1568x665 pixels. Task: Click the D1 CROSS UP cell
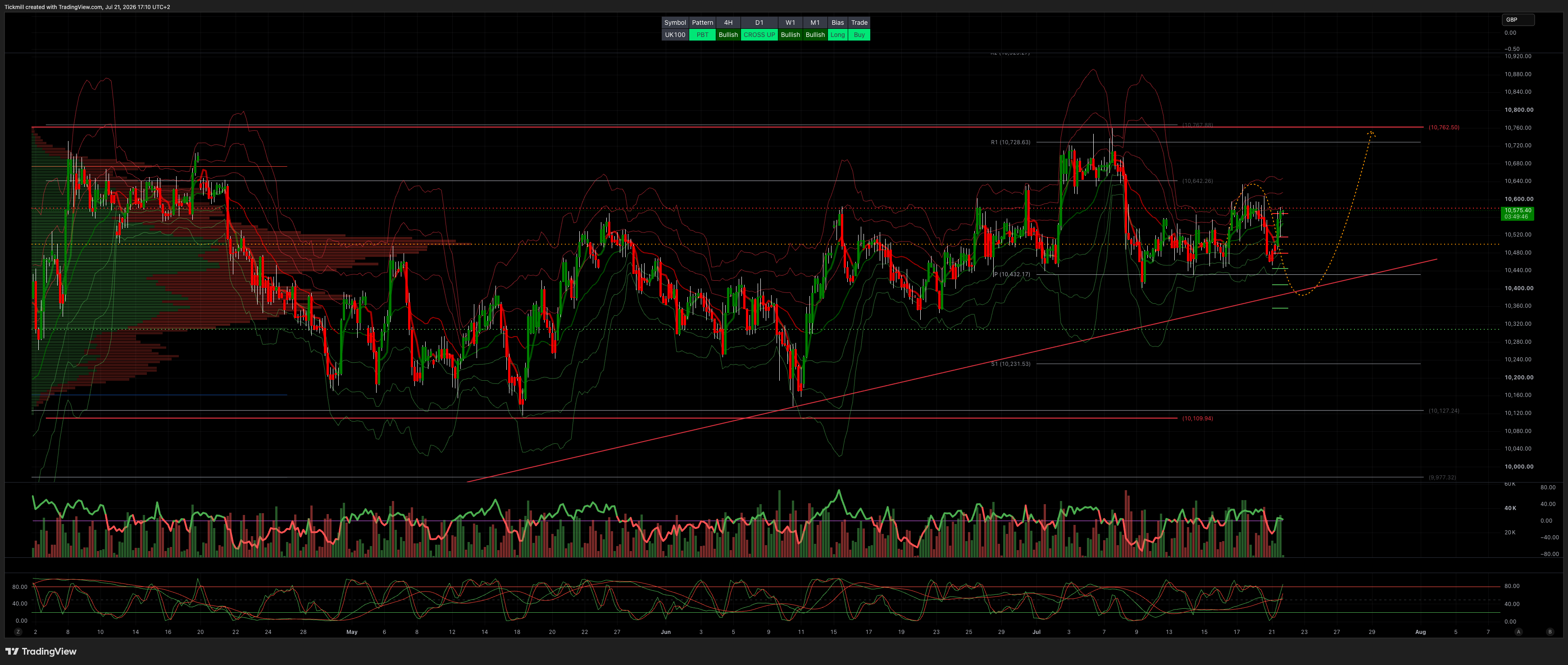pos(759,35)
